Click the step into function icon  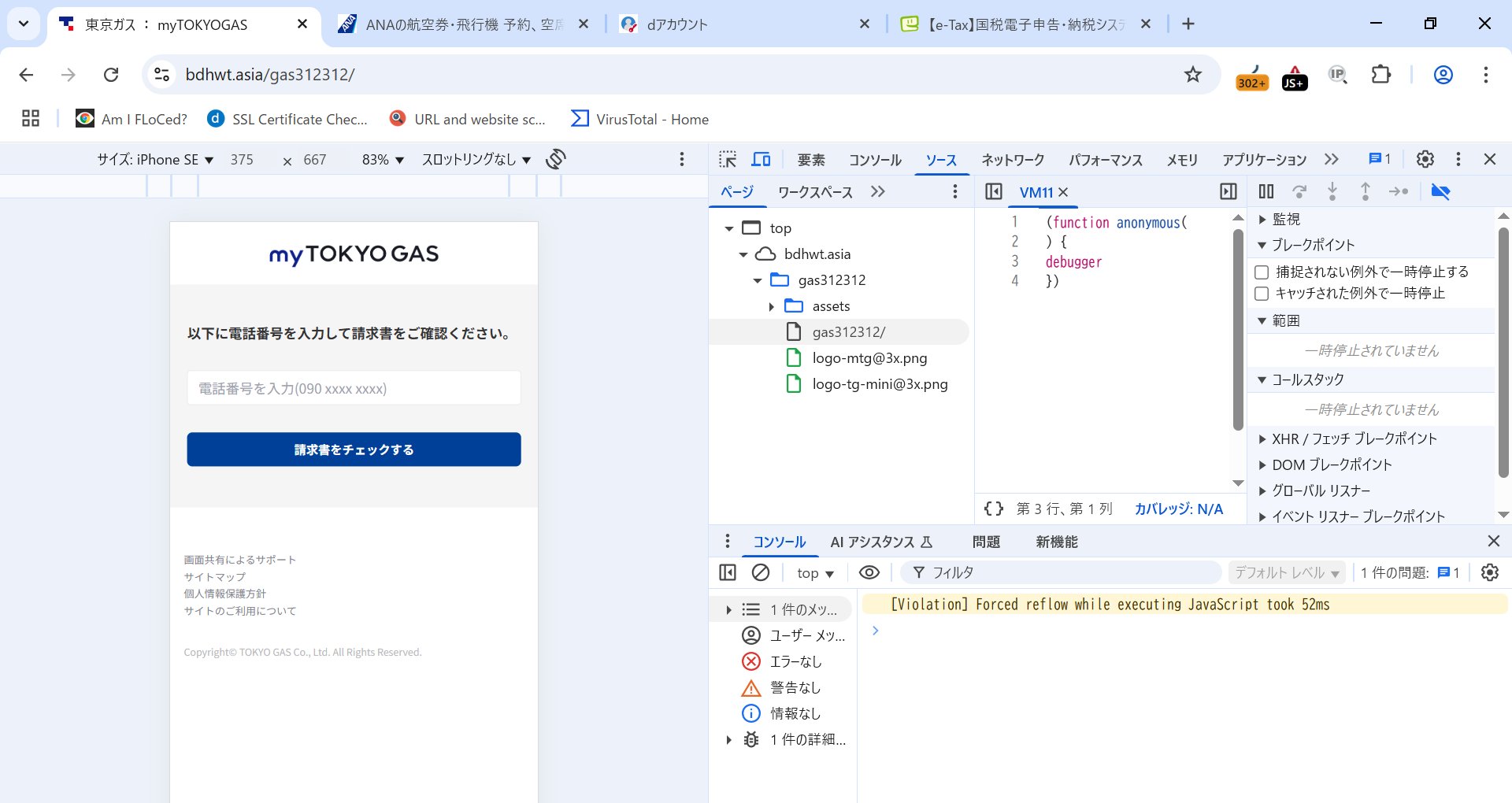tap(1332, 191)
